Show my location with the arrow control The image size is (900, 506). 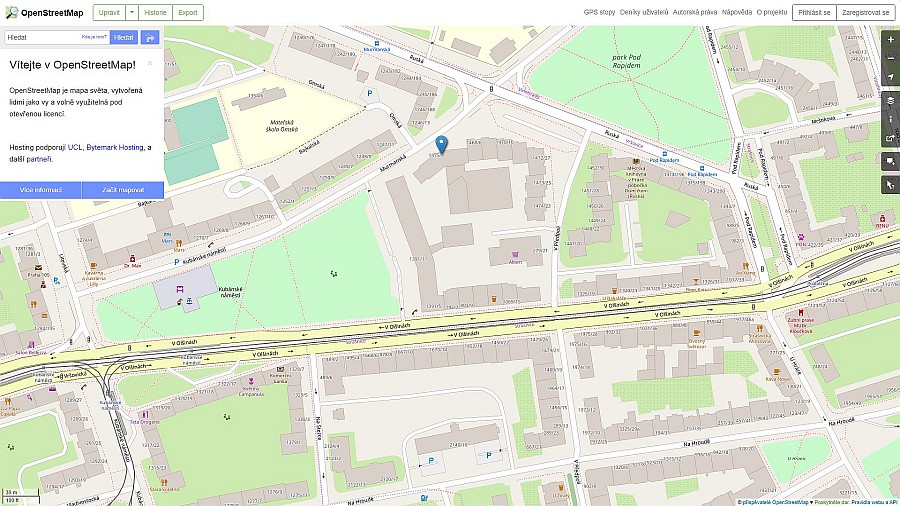pos(890,77)
